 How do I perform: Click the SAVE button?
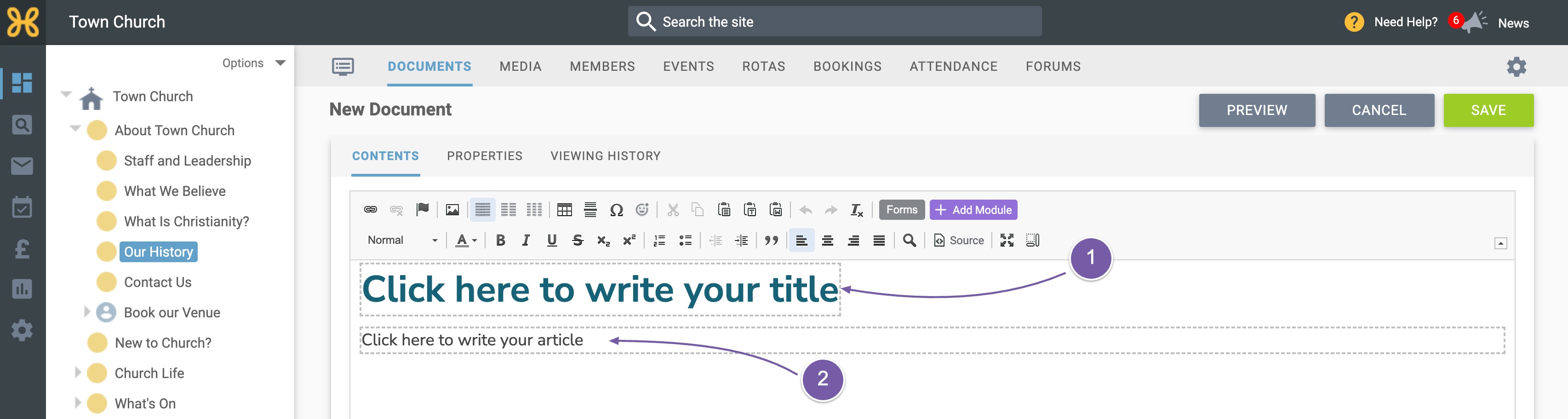pos(1488,110)
